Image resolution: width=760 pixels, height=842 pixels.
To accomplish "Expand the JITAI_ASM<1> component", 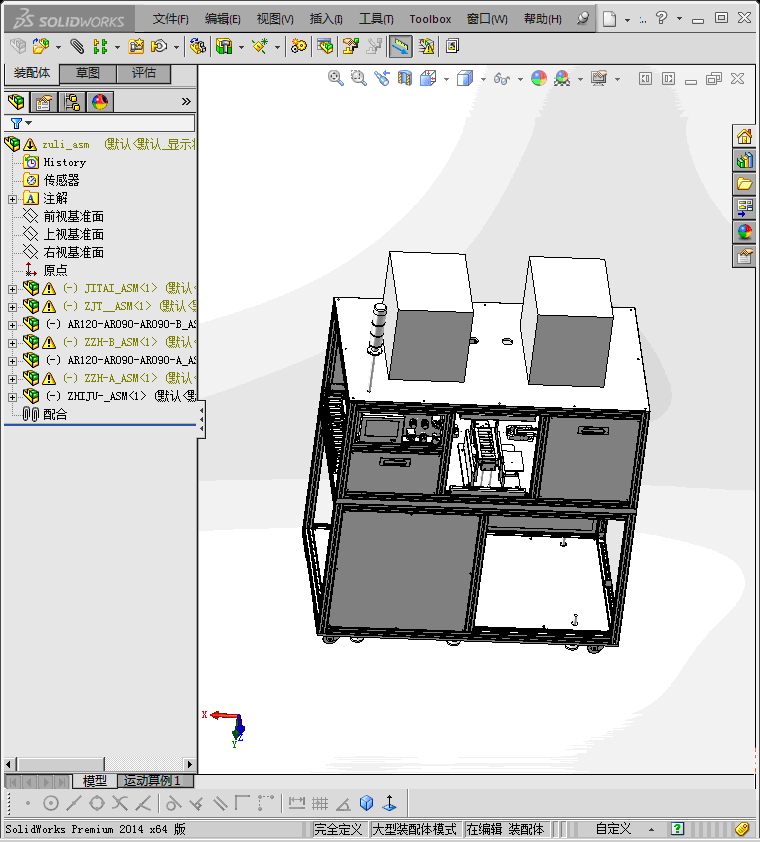I will (12, 289).
